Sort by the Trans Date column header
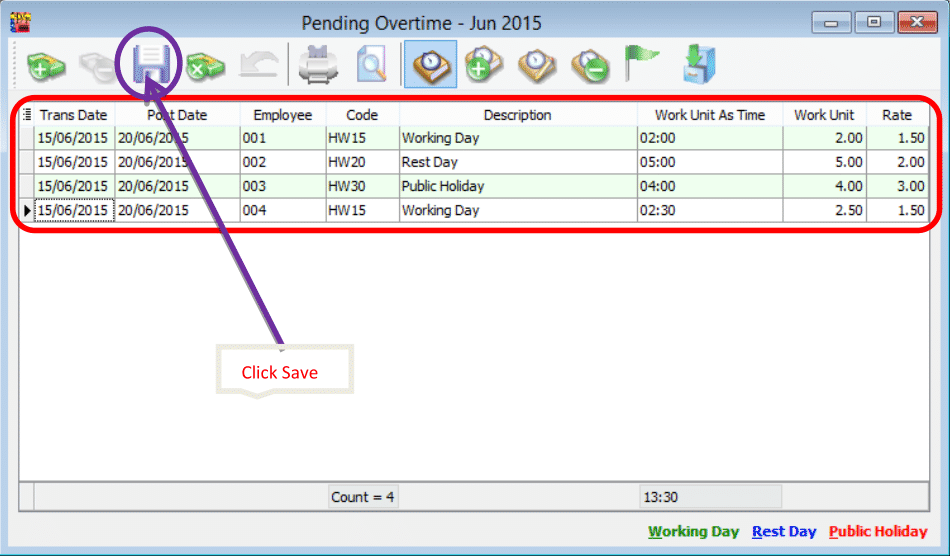 (73, 115)
